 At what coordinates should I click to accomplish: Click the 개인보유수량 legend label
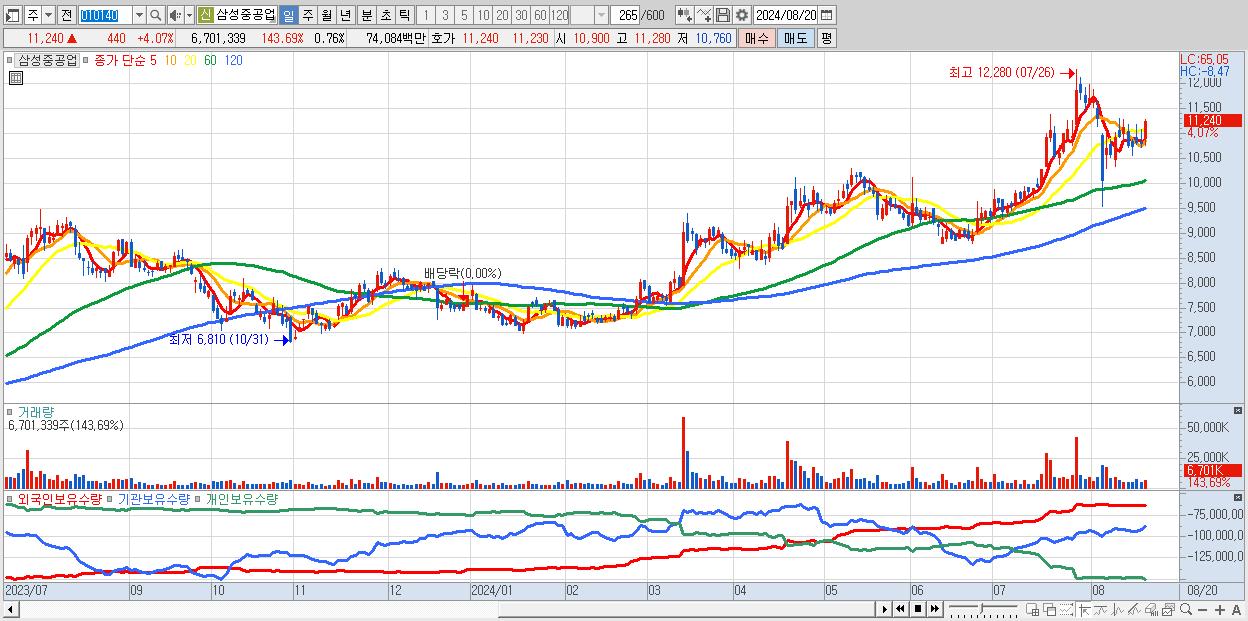(242, 498)
